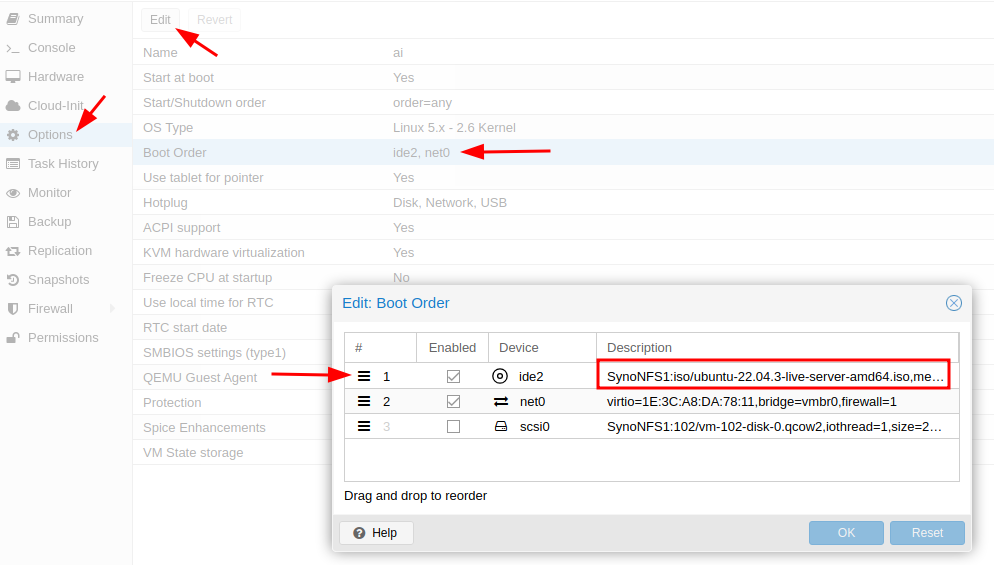The height and width of the screenshot is (565, 994).
Task: Click the Edit button in toolbar
Action: [160, 20]
